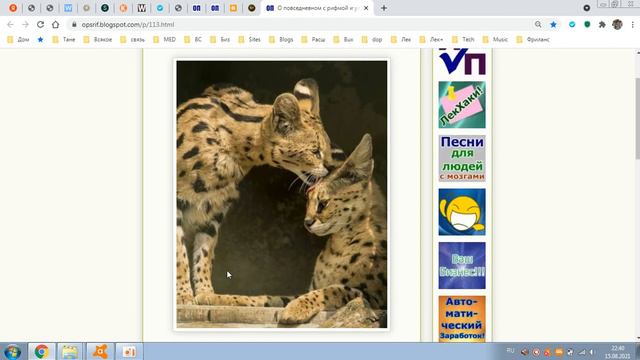Open the MED bookmarks folder
The height and width of the screenshot is (360, 640).
pyautogui.click(x=165, y=40)
